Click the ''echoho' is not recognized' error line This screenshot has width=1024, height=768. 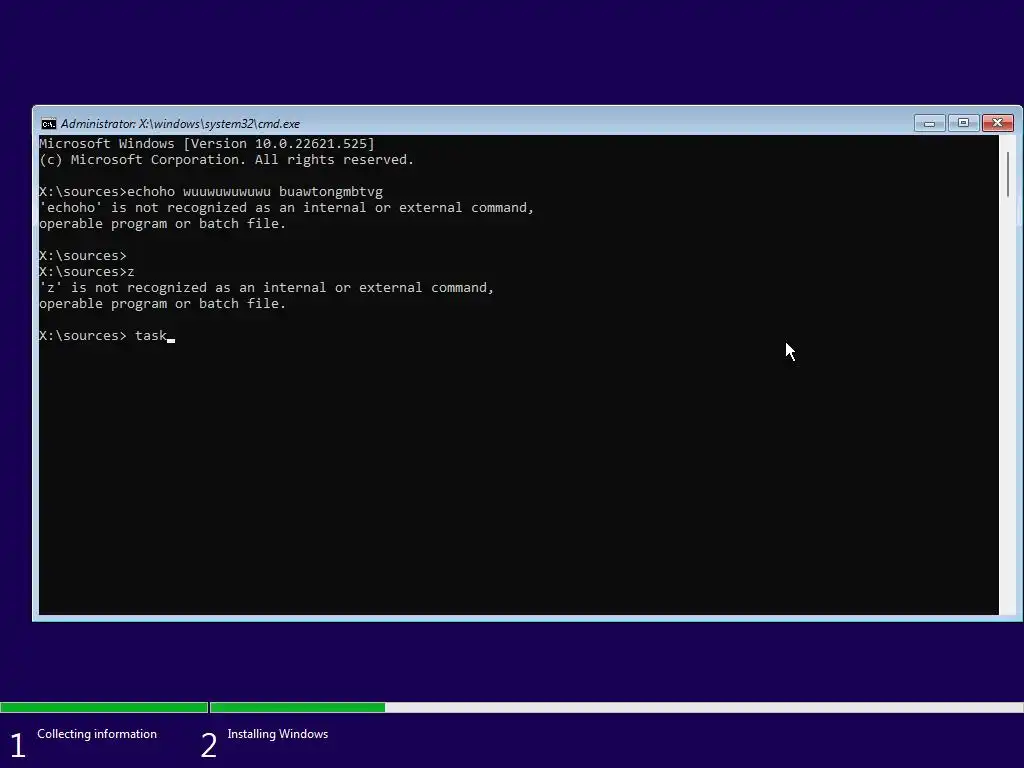287,208
